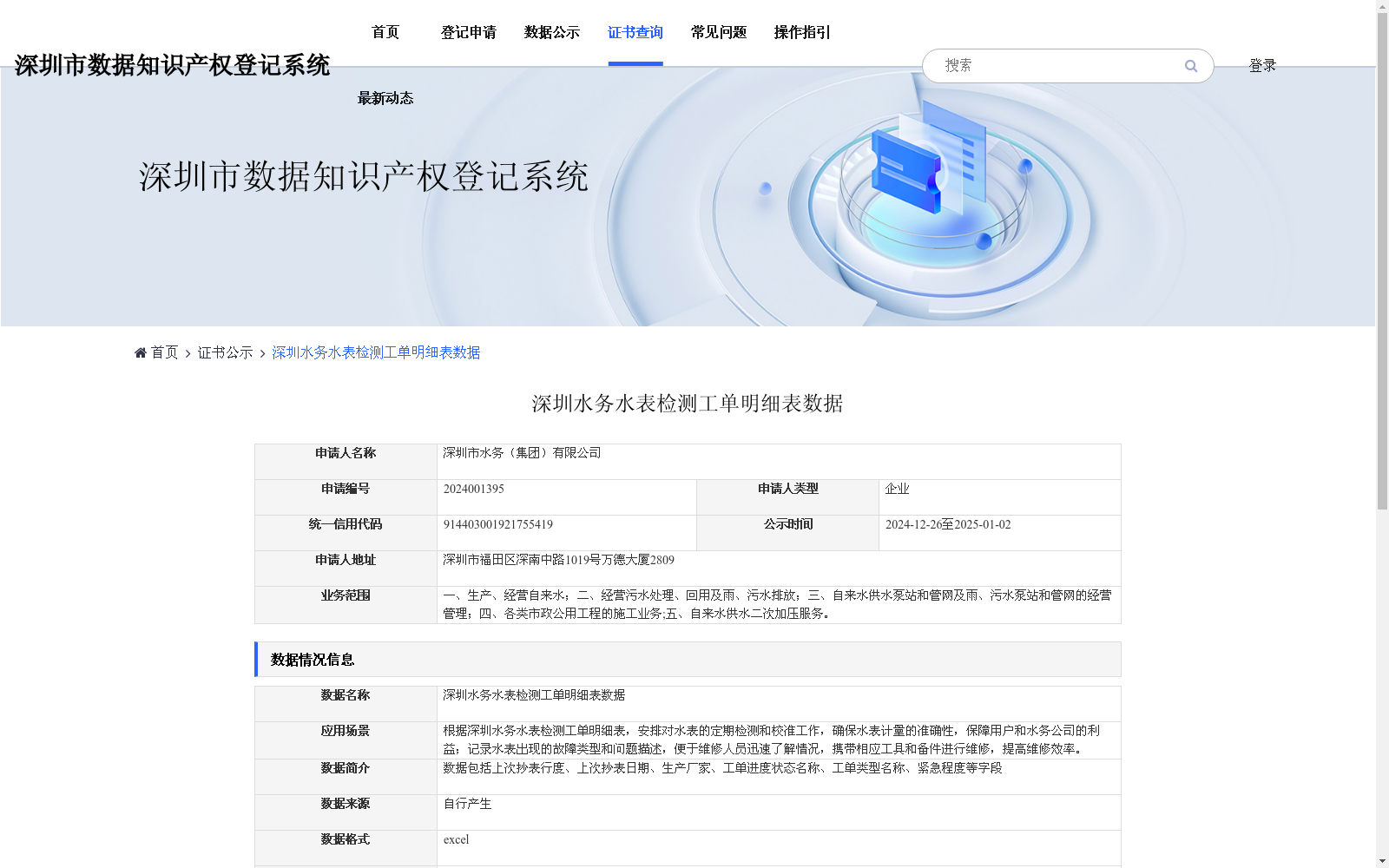Click publicity period 2024-12-26至2025-01-02

[948, 524]
